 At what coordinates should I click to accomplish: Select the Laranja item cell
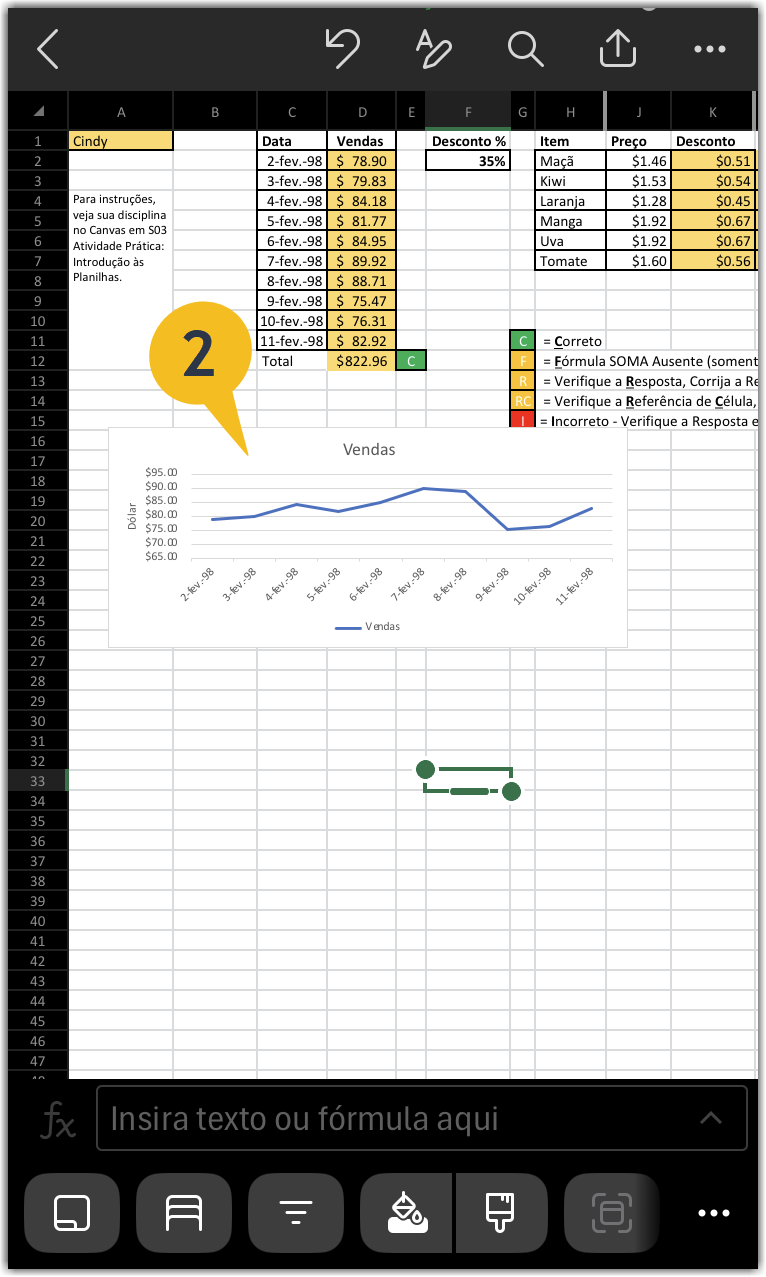point(571,201)
